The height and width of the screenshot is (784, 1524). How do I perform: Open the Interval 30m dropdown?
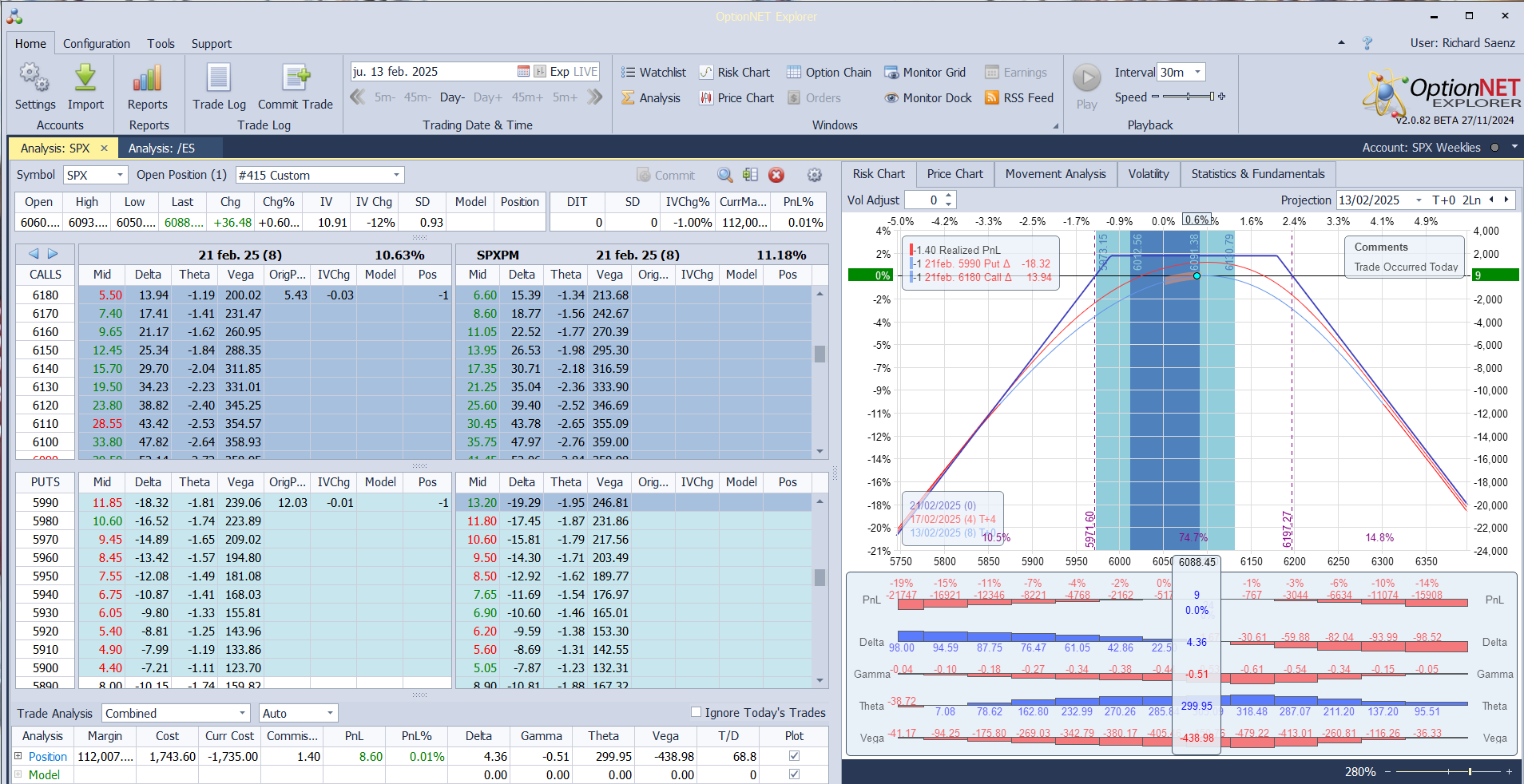click(x=1197, y=73)
